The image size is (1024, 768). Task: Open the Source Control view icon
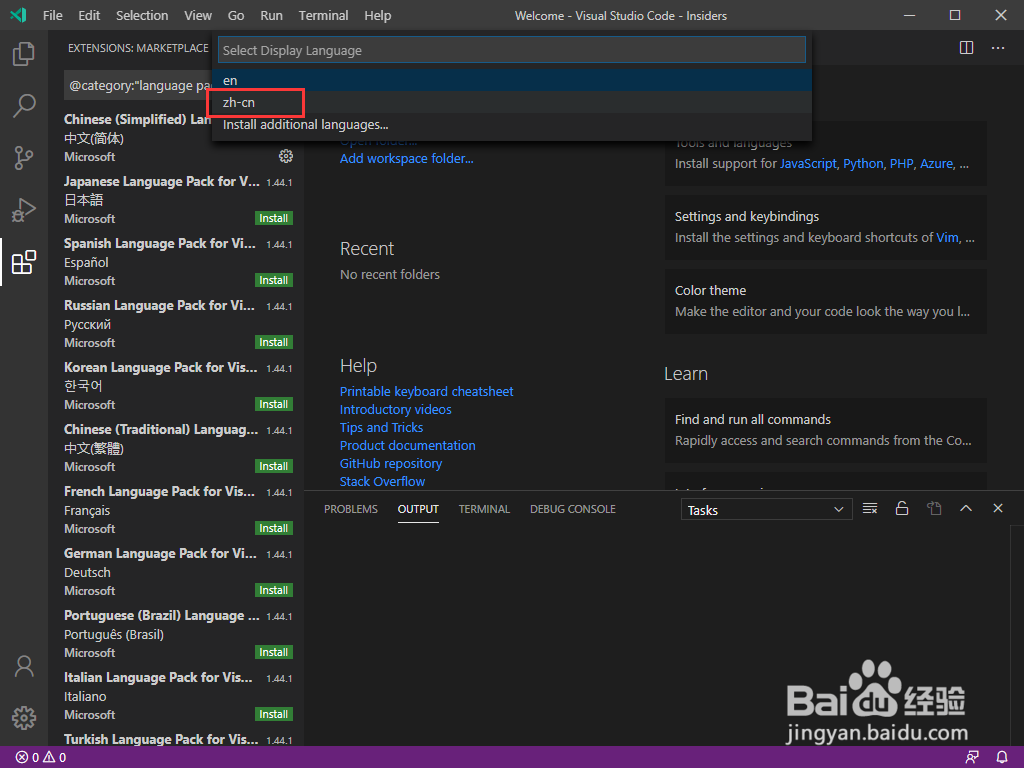24,157
